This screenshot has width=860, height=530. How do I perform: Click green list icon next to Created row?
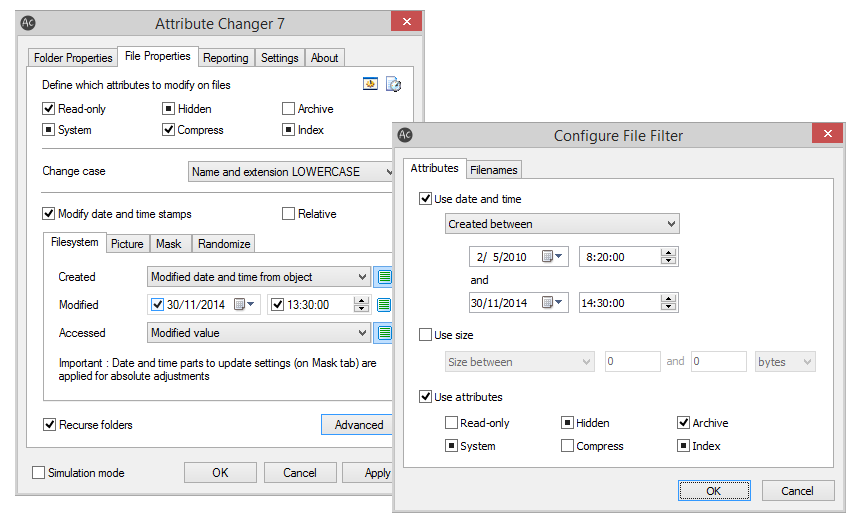tap(384, 277)
